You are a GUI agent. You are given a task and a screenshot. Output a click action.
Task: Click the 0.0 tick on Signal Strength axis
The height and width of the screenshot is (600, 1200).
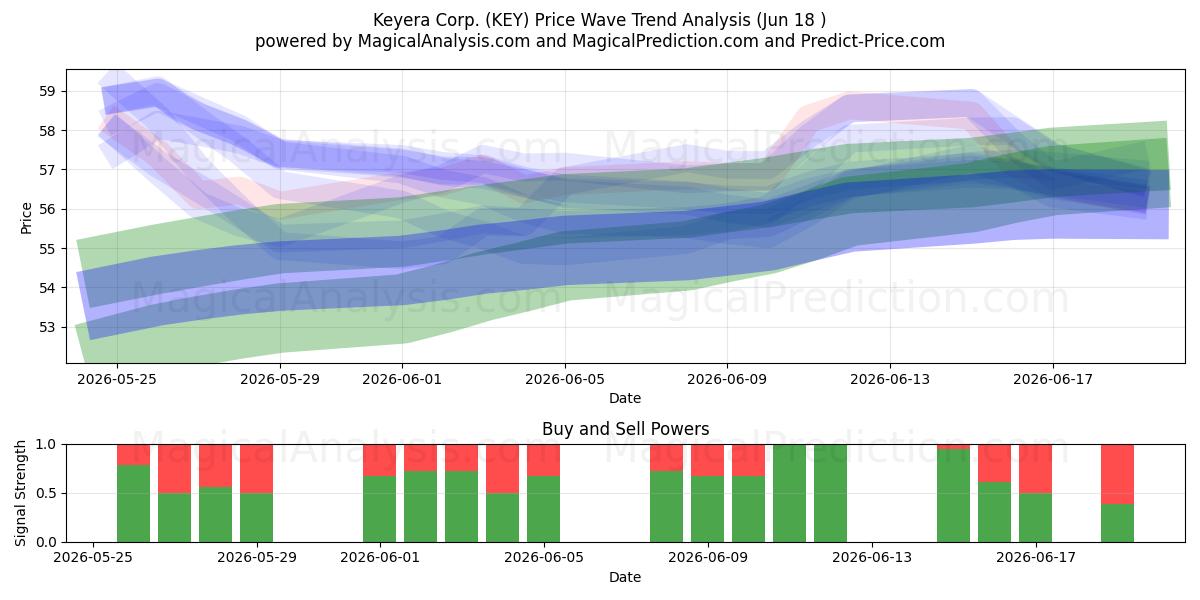48,542
